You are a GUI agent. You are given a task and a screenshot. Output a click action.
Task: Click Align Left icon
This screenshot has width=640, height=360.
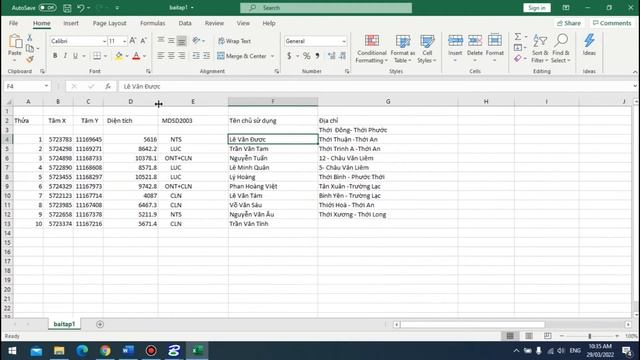click(161, 56)
